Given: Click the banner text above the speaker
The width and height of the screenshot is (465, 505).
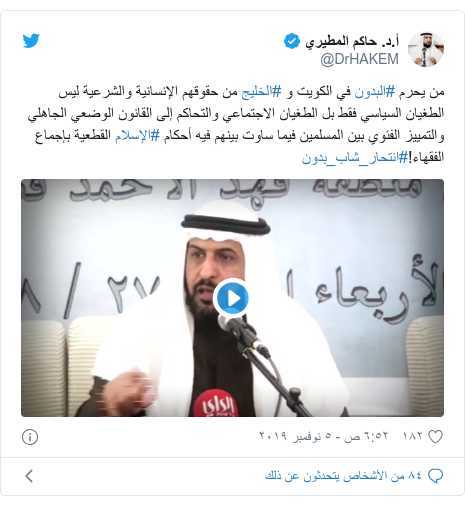Looking at the screenshot, I should (232, 191).
